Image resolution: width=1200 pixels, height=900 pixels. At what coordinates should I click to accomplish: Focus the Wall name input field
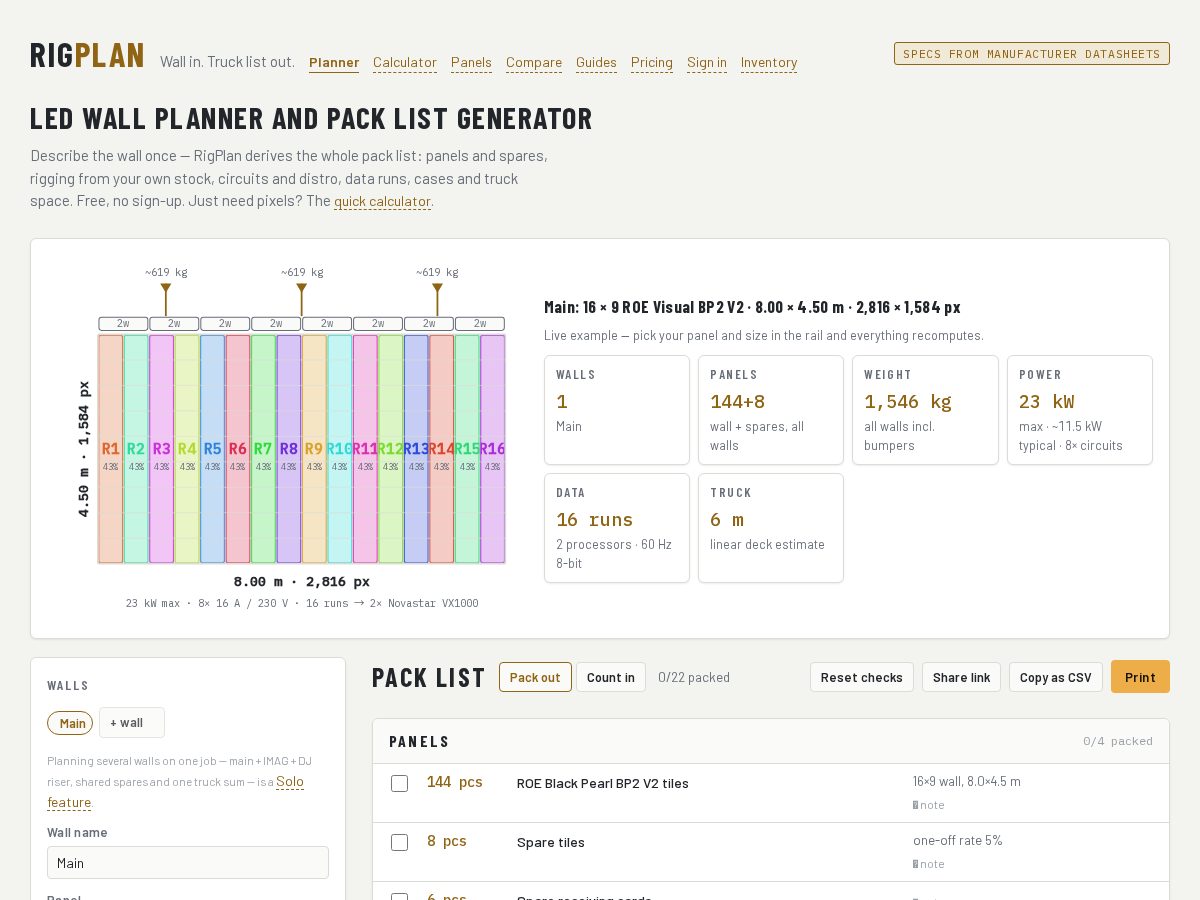188,863
